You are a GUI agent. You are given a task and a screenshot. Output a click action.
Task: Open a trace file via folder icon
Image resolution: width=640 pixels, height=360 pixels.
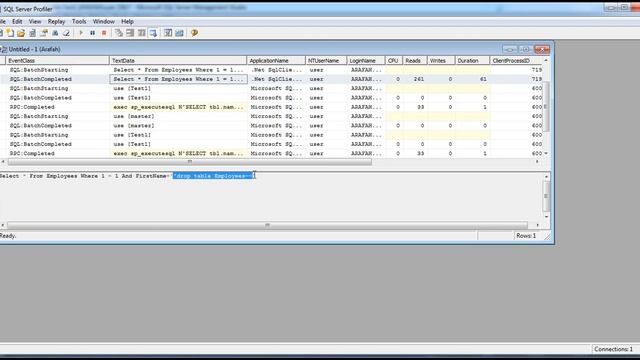[x=21, y=33]
